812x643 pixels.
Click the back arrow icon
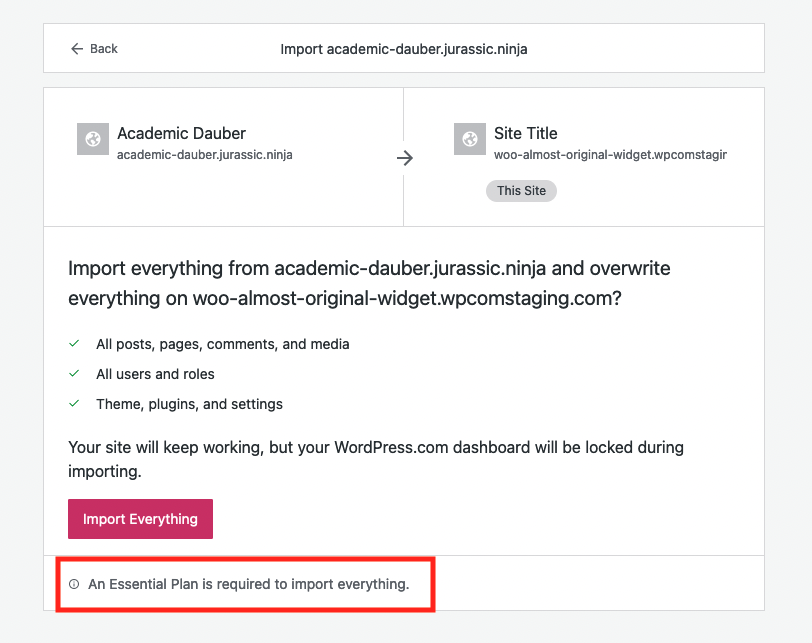click(76, 49)
